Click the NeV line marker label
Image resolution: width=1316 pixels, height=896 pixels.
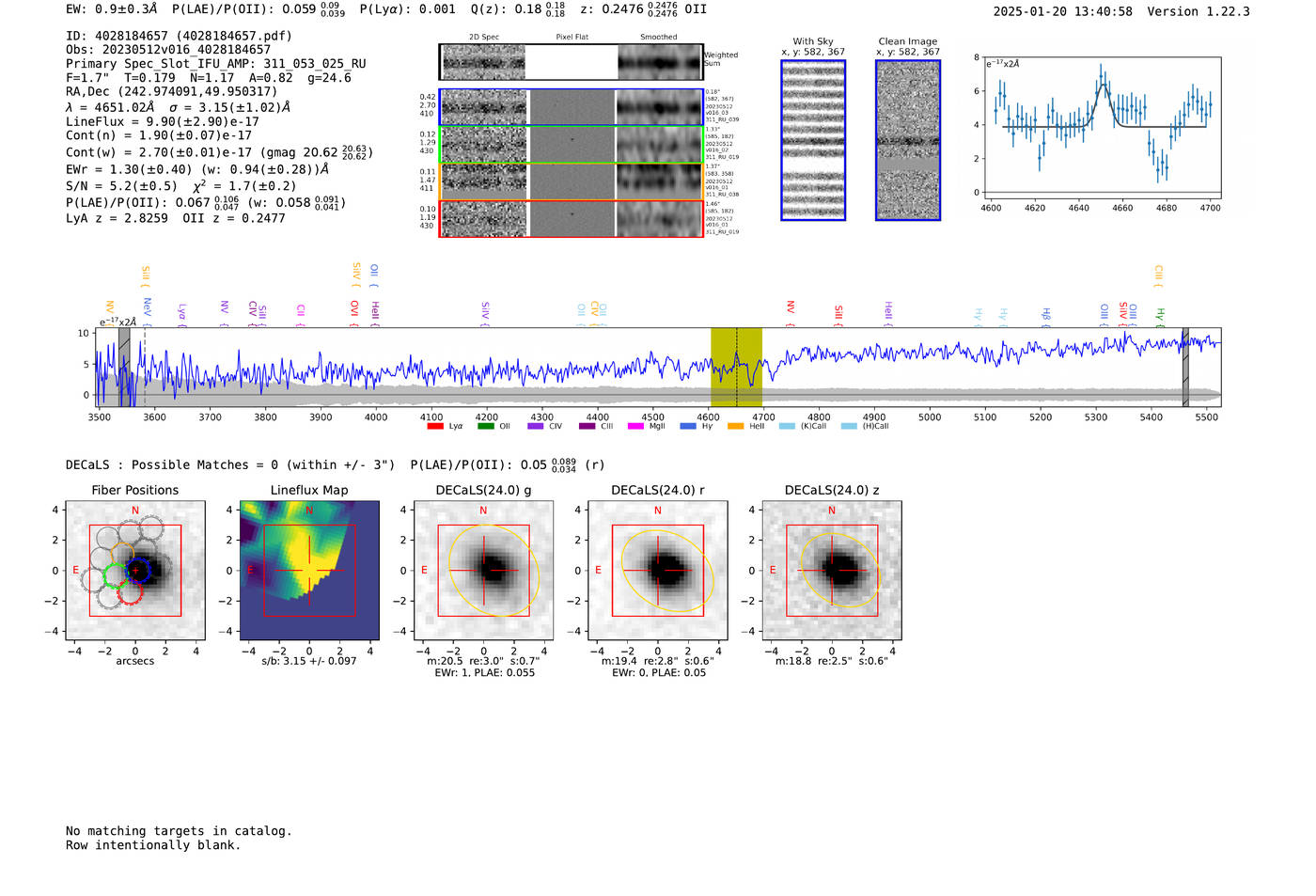pyautogui.click(x=148, y=307)
